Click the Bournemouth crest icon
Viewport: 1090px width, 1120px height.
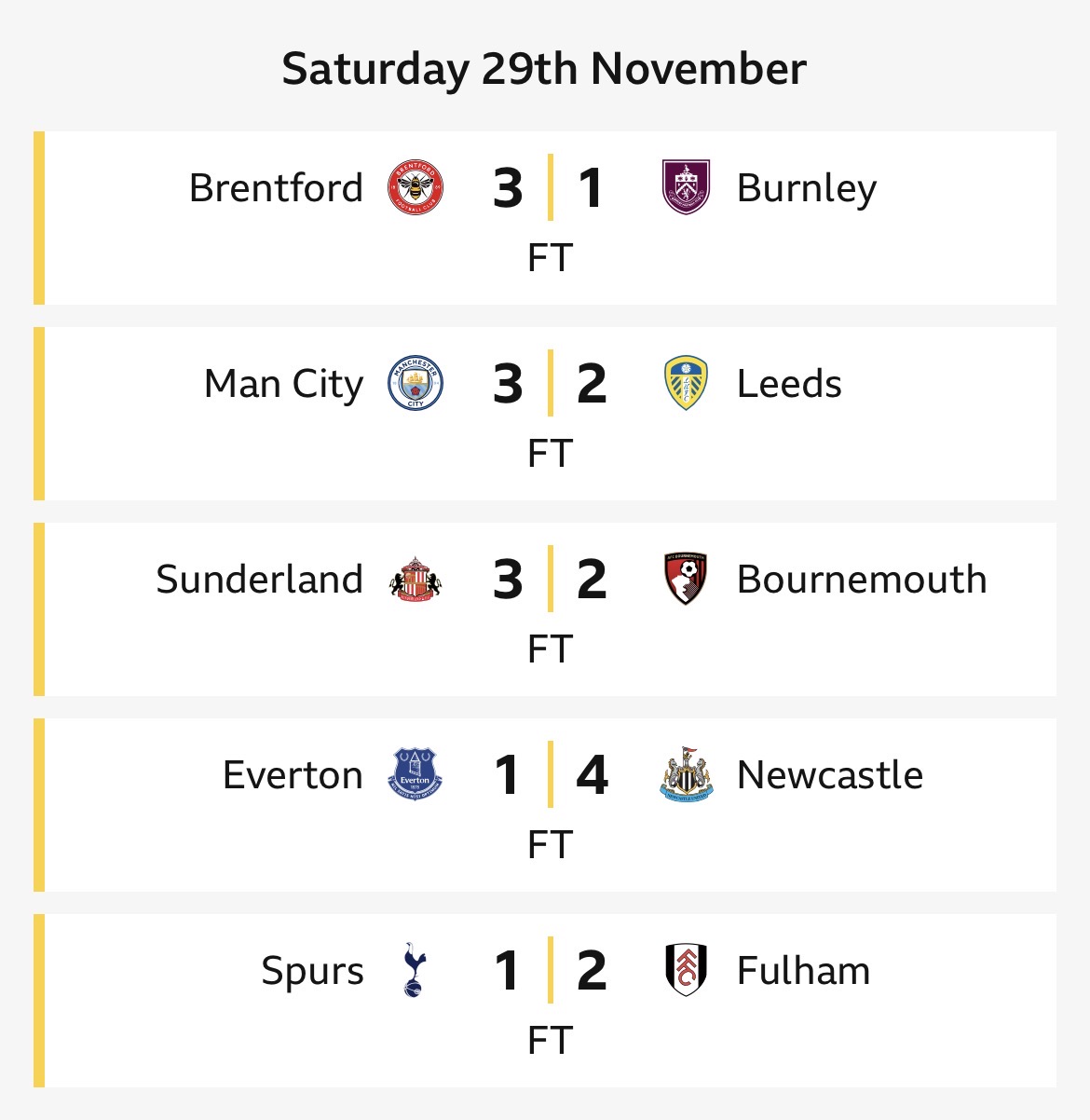(686, 579)
